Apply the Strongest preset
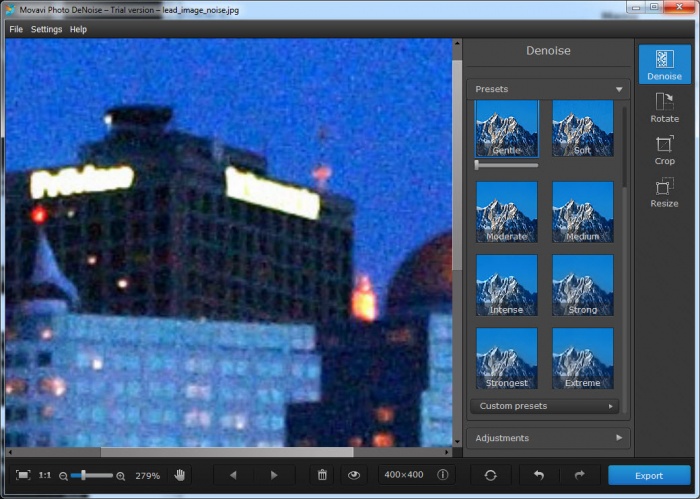700x499 pixels. coord(507,358)
